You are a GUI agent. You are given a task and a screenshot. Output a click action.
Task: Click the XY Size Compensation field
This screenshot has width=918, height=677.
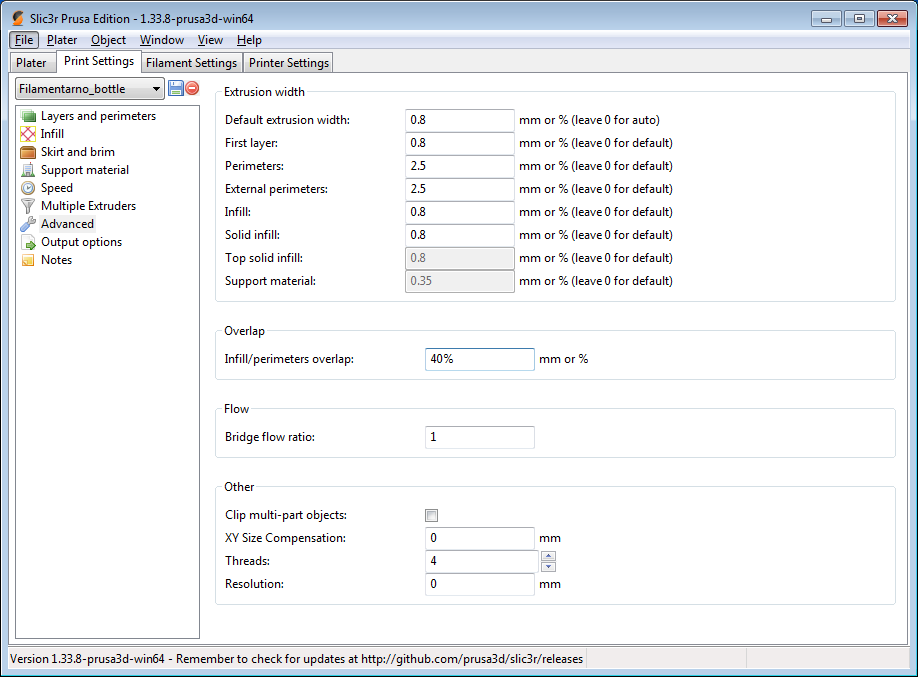[x=479, y=538]
